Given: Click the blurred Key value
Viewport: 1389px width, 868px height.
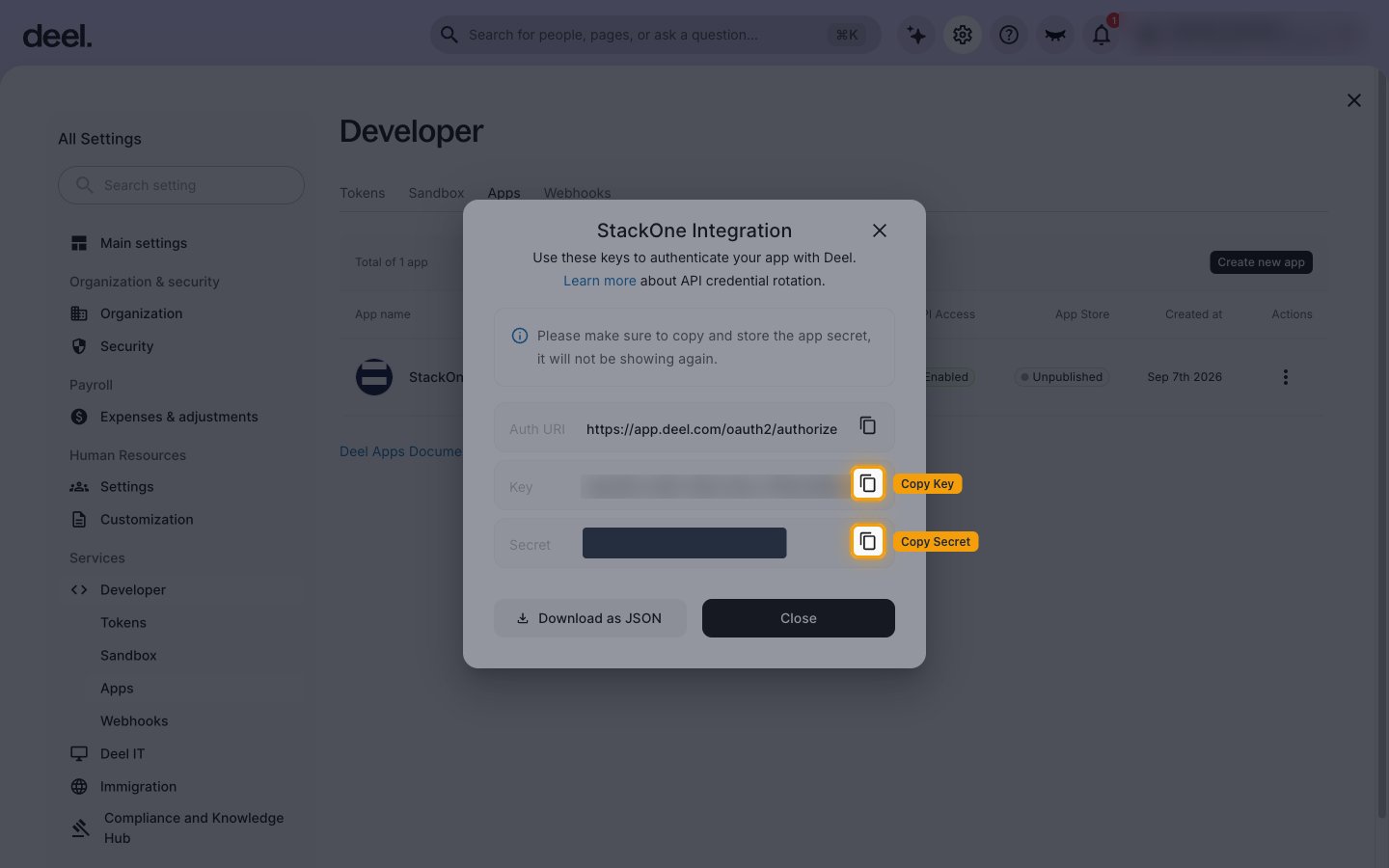Looking at the screenshot, I should (x=716, y=486).
